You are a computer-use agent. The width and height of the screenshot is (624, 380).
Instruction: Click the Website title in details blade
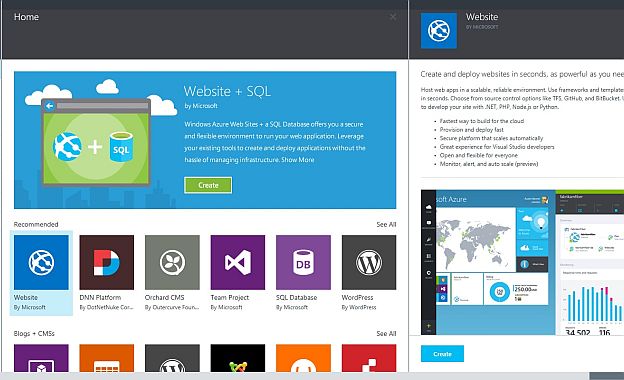pos(482,17)
